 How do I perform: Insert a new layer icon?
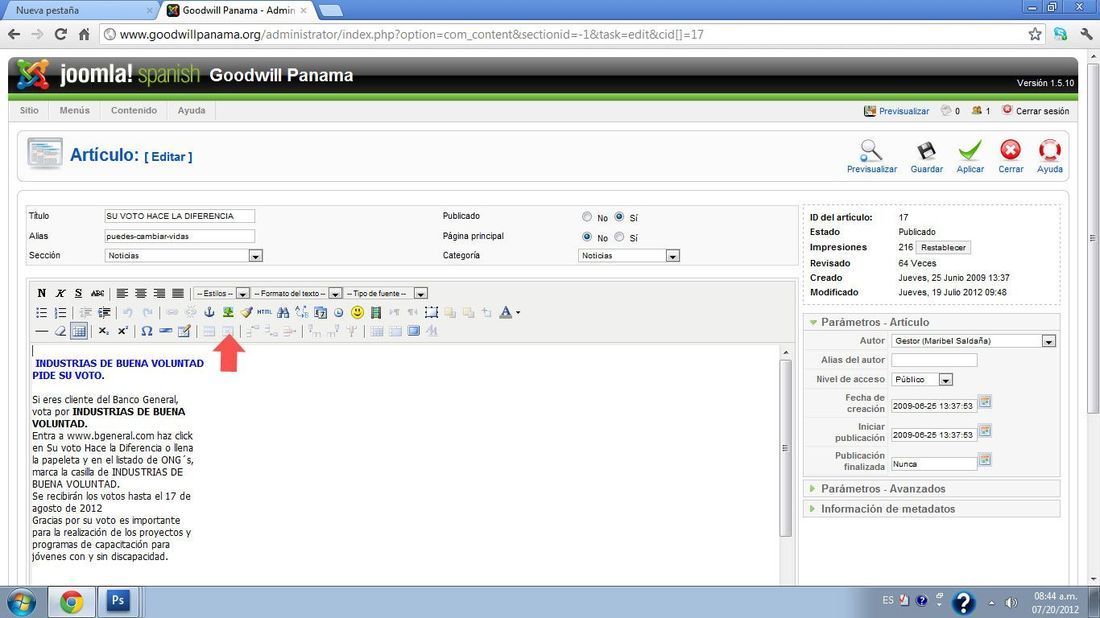pos(431,312)
